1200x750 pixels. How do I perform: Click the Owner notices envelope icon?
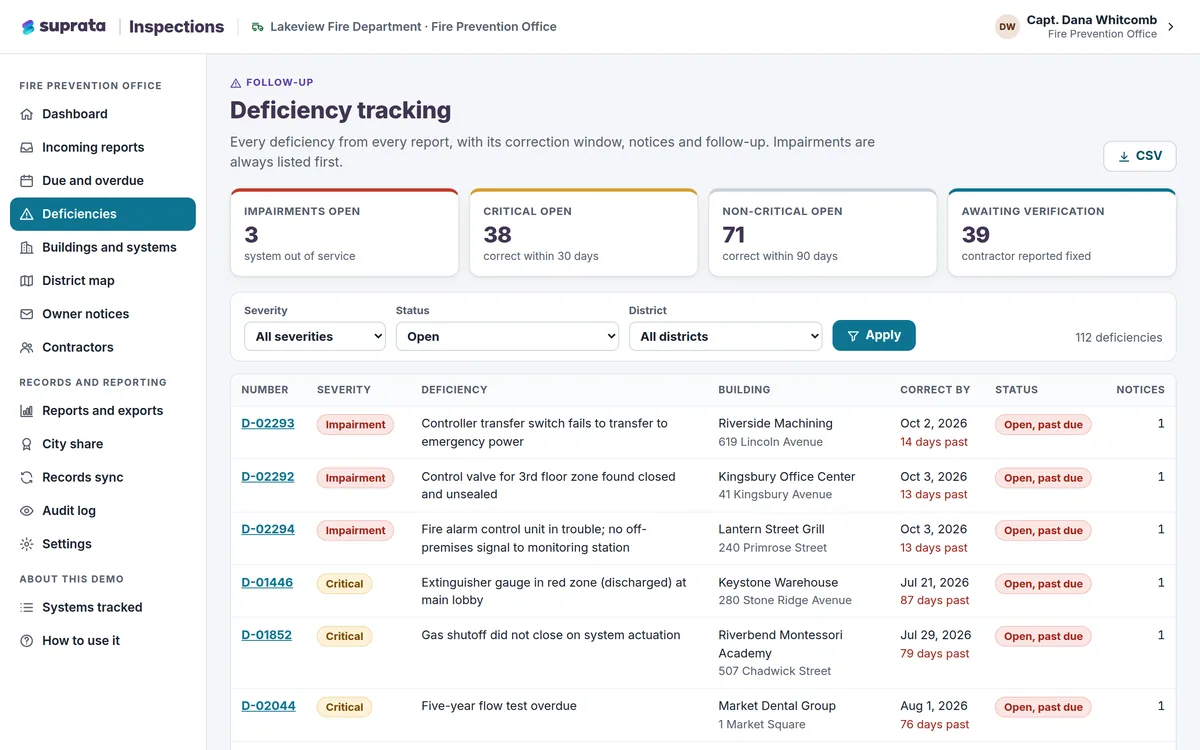pyautogui.click(x=27, y=314)
